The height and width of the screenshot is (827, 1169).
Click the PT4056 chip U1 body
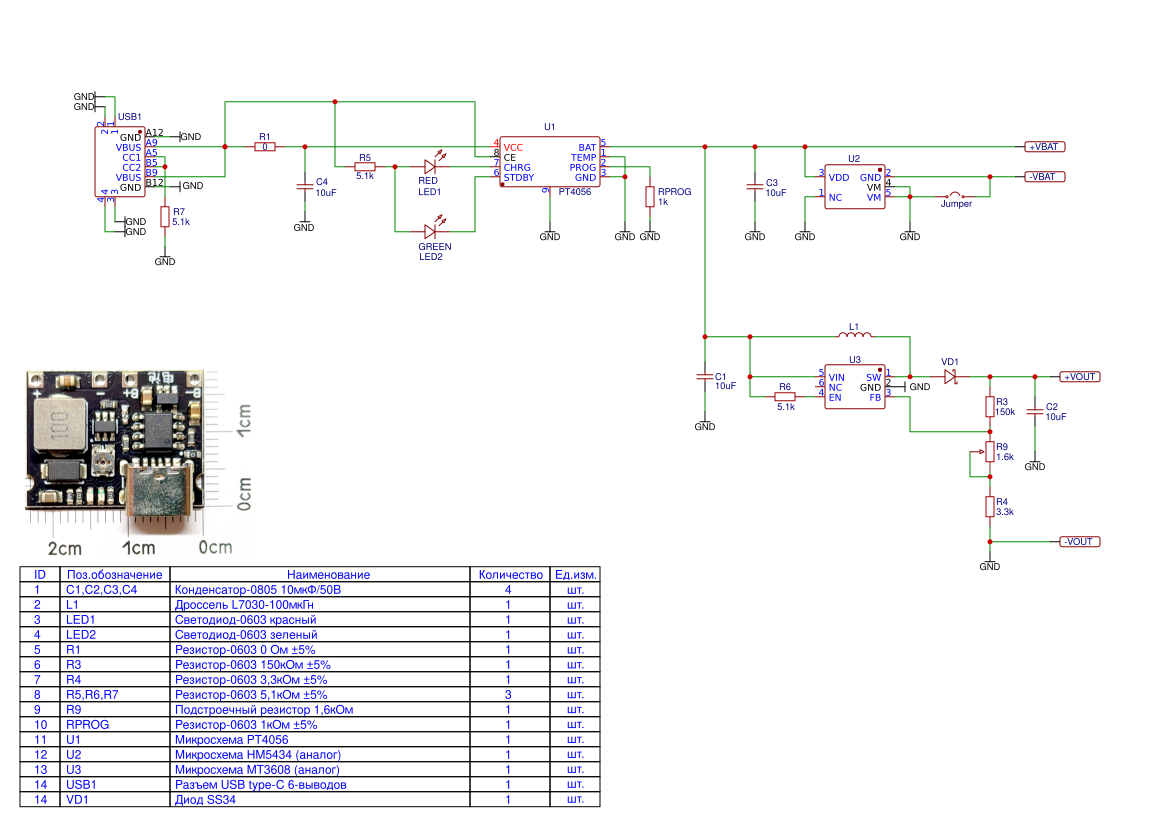pyautogui.click(x=550, y=162)
